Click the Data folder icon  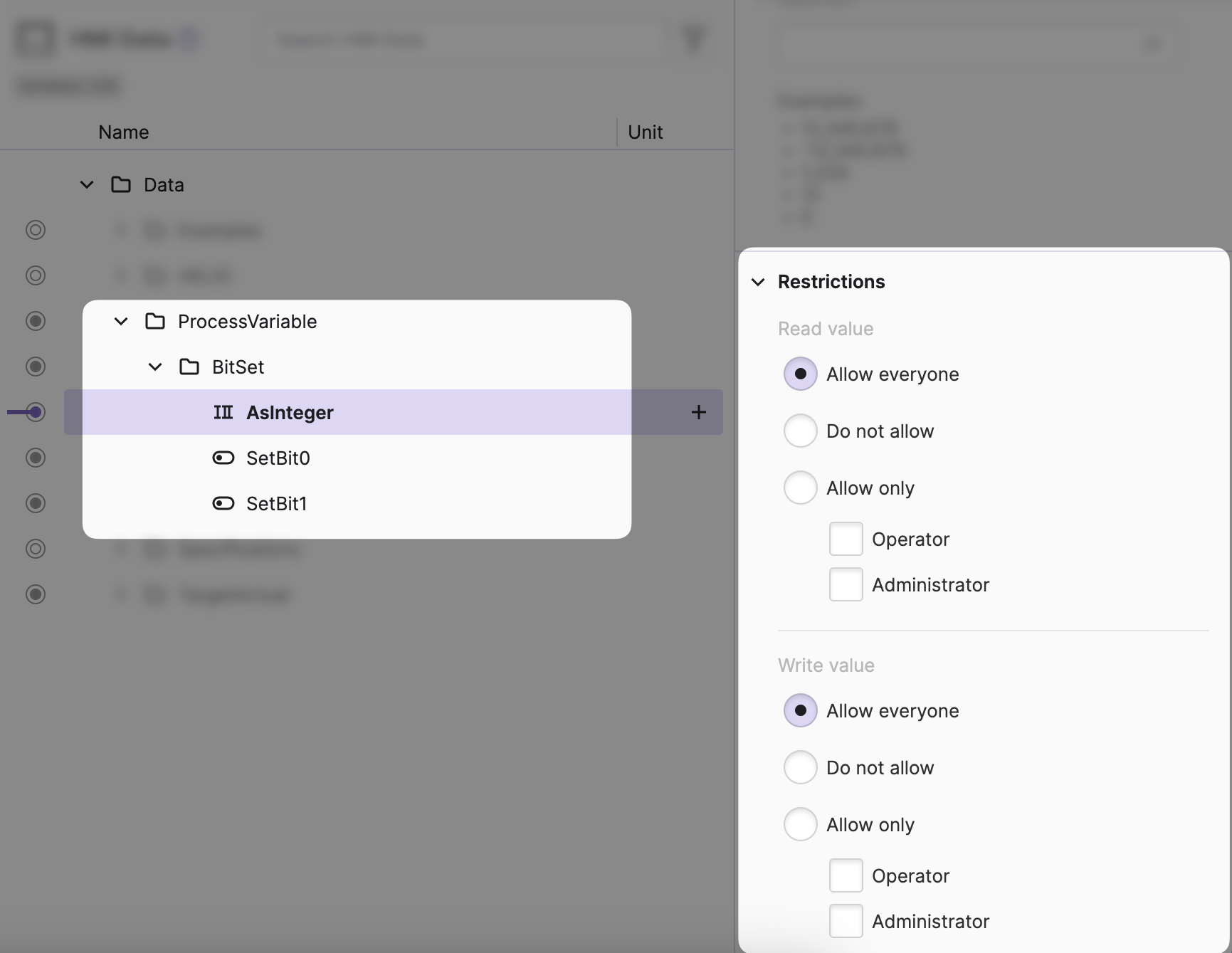(121, 184)
